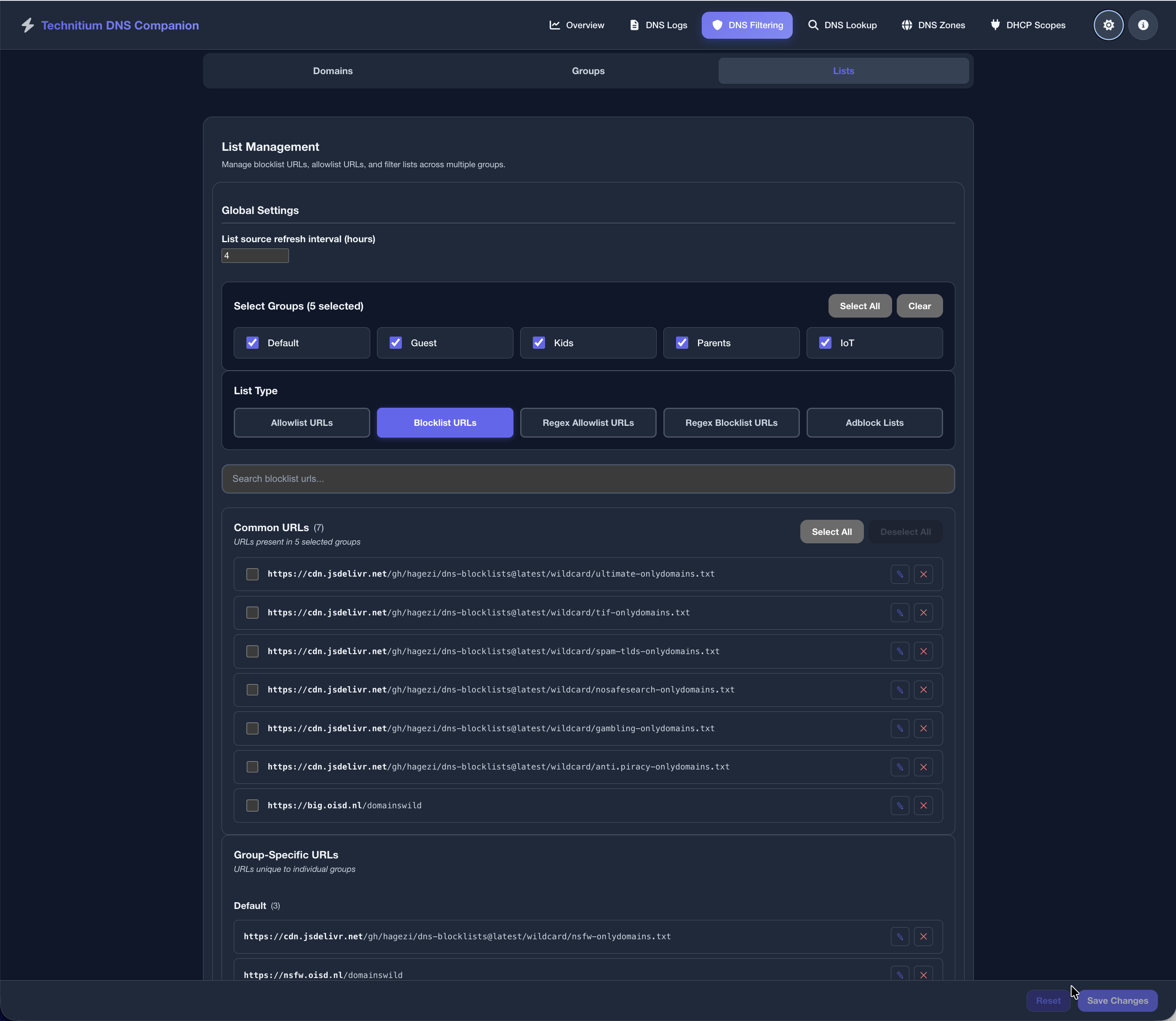Edit the big.oisd.nl URL with its pencil icon
1176x1021 pixels.
900,805
